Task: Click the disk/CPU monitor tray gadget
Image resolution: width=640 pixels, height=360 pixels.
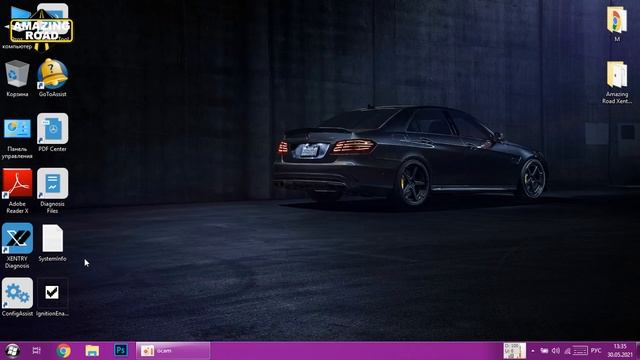Action: pyautogui.click(x=514, y=351)
